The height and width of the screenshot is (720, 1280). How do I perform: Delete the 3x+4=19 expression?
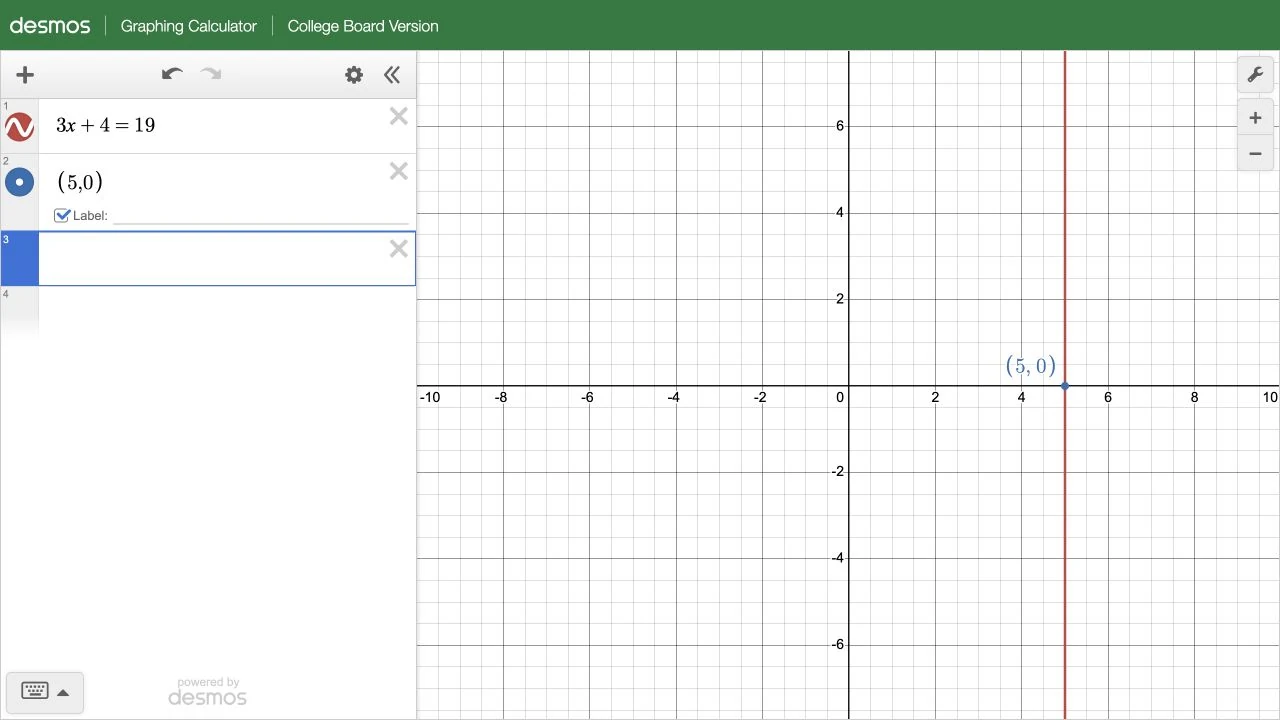pyautogui.click(x=399, y=116)
